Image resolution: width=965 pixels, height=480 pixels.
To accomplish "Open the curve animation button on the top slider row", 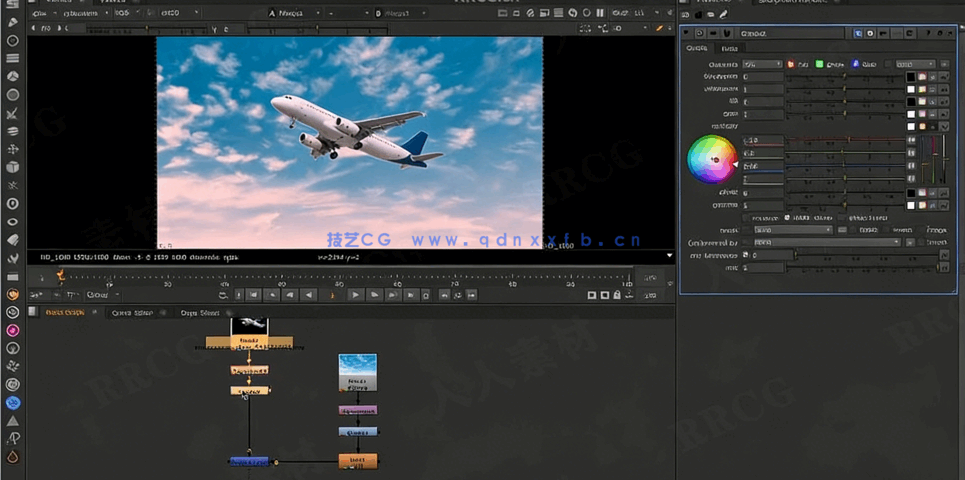I will click(943, 77).
